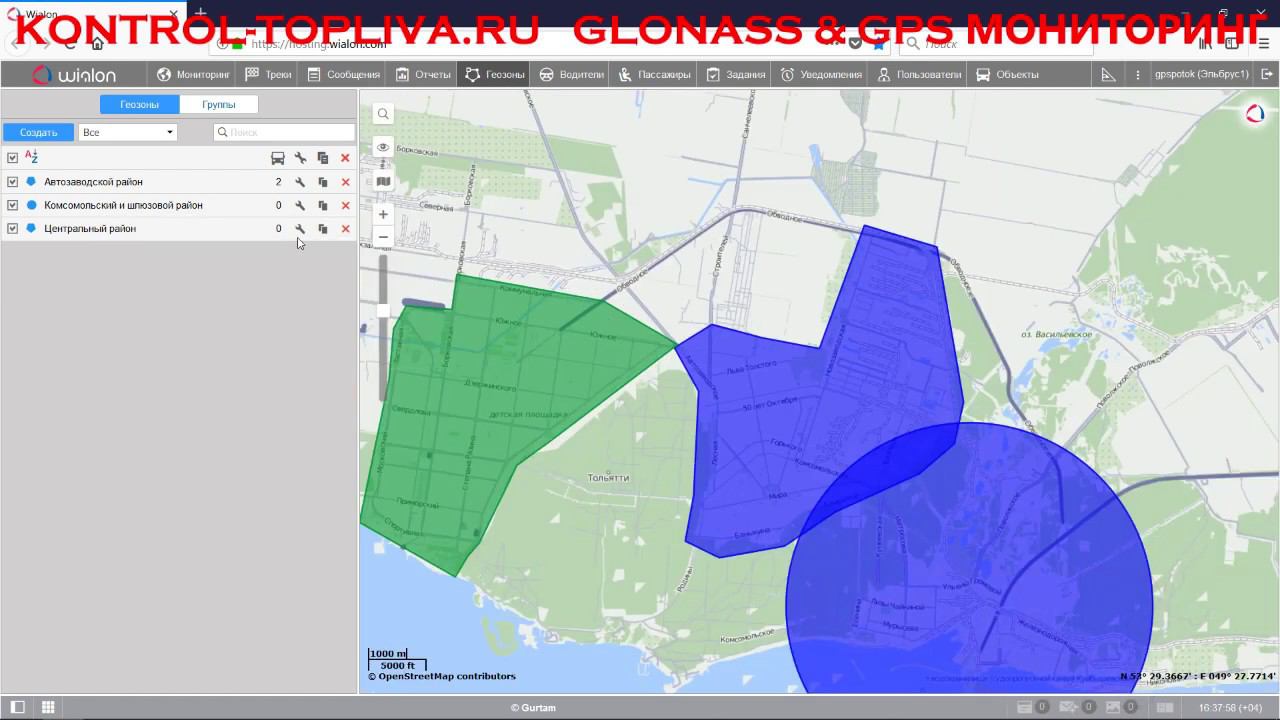
Task: Delete the Центральный район geofence
Action: tap(345, 229)
